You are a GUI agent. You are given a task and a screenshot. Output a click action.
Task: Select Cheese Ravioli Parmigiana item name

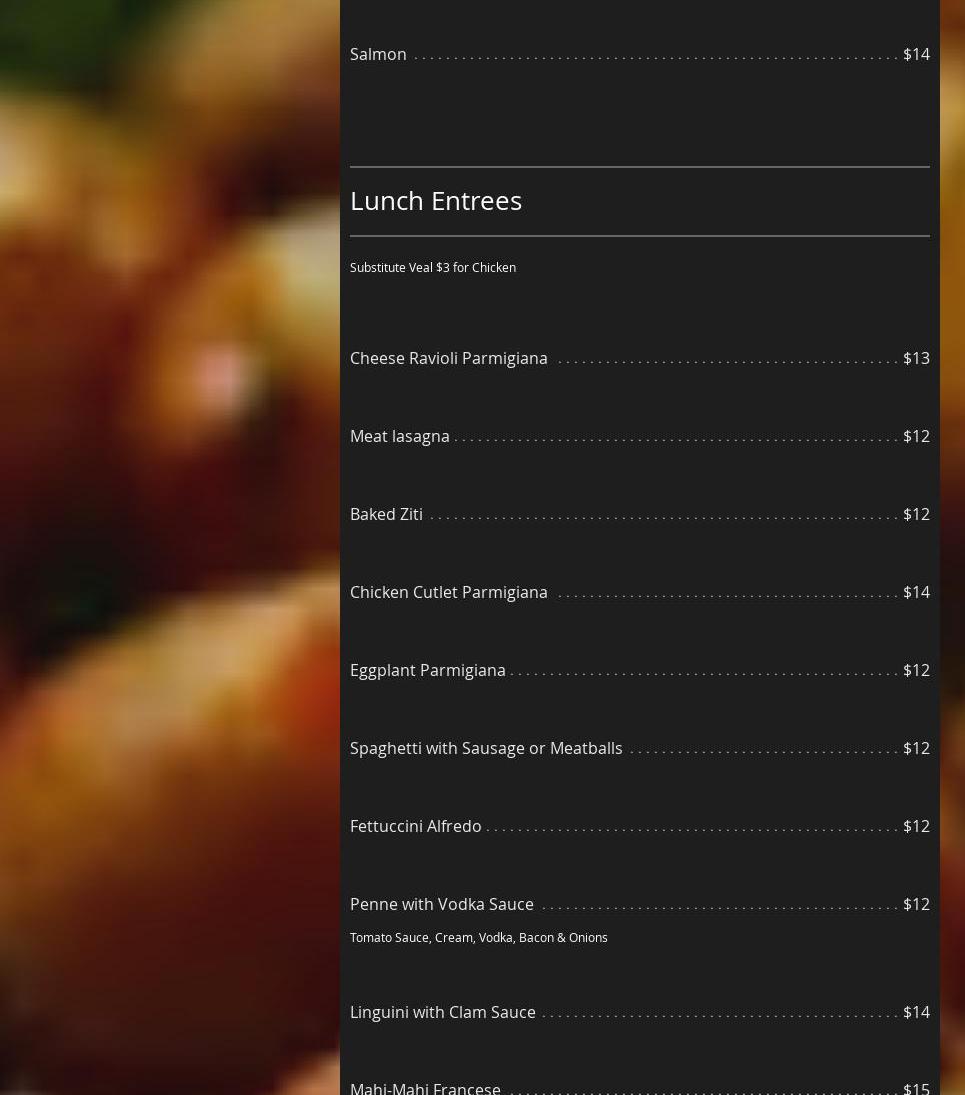449,358
